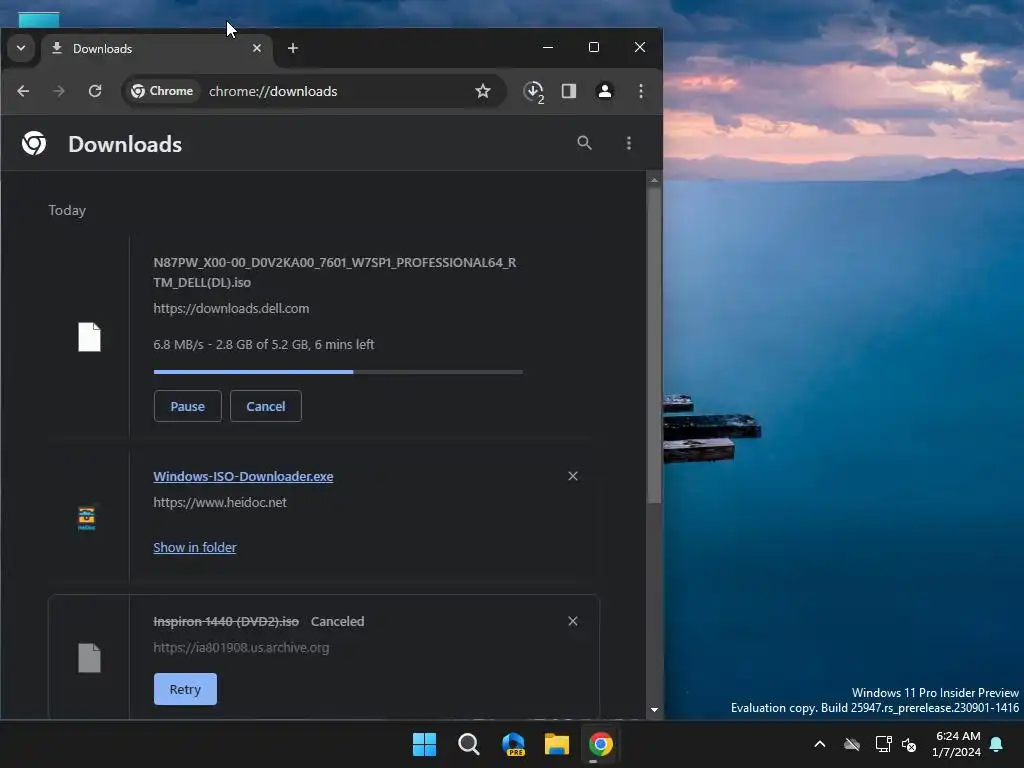Open the clock showing 6:24 AM

click(957, 744)
